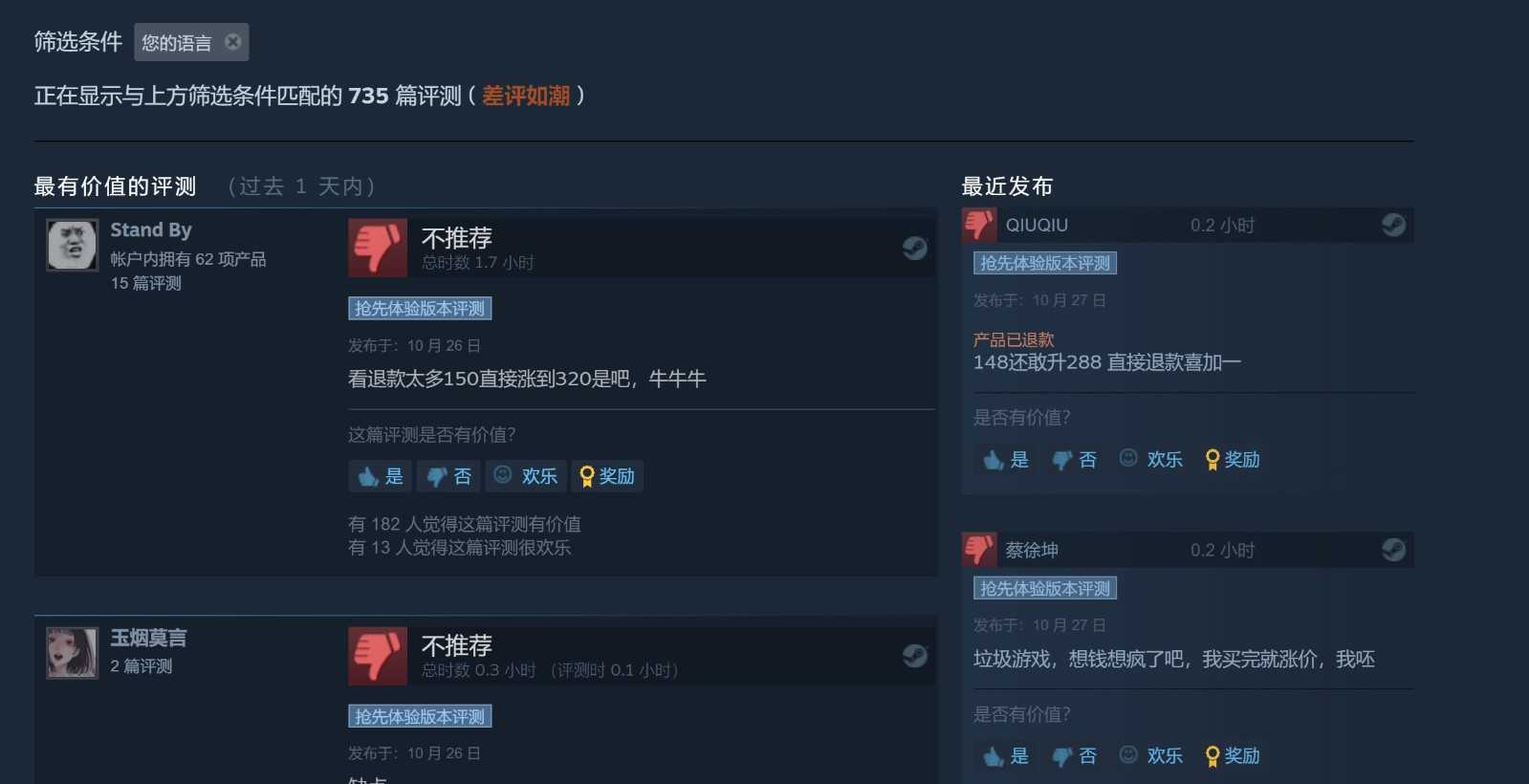The height and width of the screenshot is (784, 1529).
Task: Click Stand By's user avatar
Action: pyautogui.click(x=73, y=245)
